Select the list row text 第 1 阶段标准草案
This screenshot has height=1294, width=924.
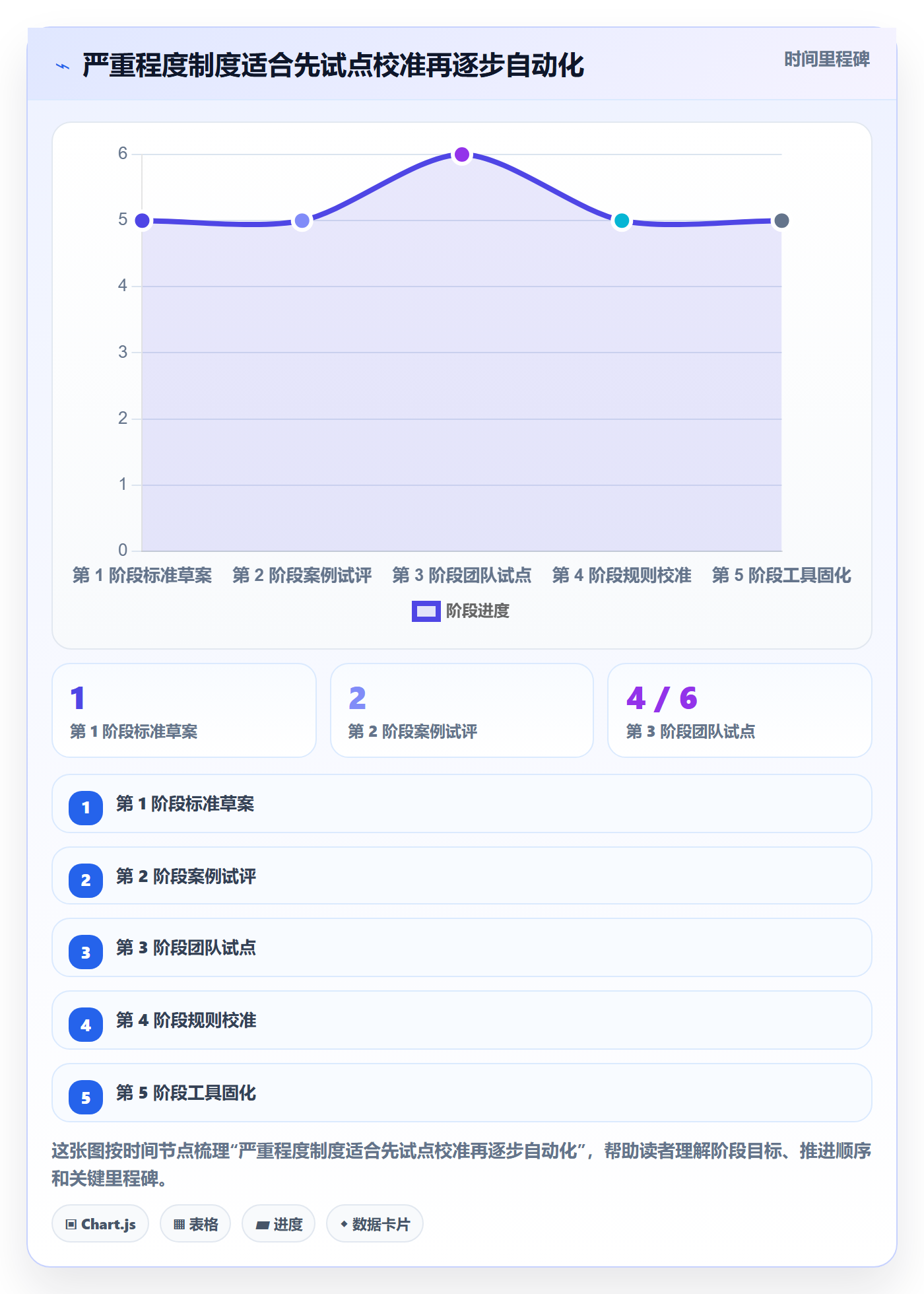(x=185, y=804)
